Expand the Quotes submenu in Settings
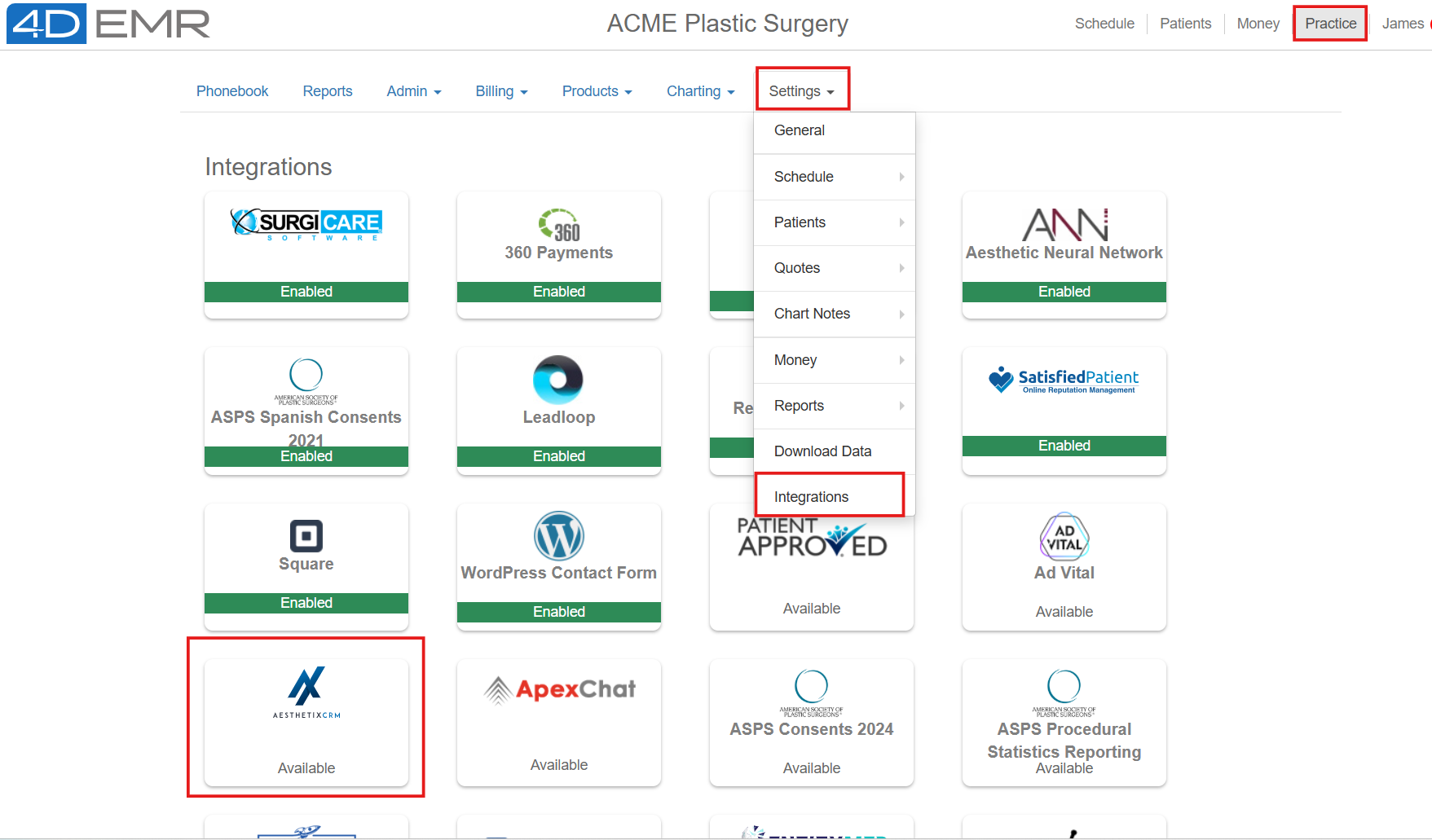The image size is (1432, 840). click(x=835, y=268)
